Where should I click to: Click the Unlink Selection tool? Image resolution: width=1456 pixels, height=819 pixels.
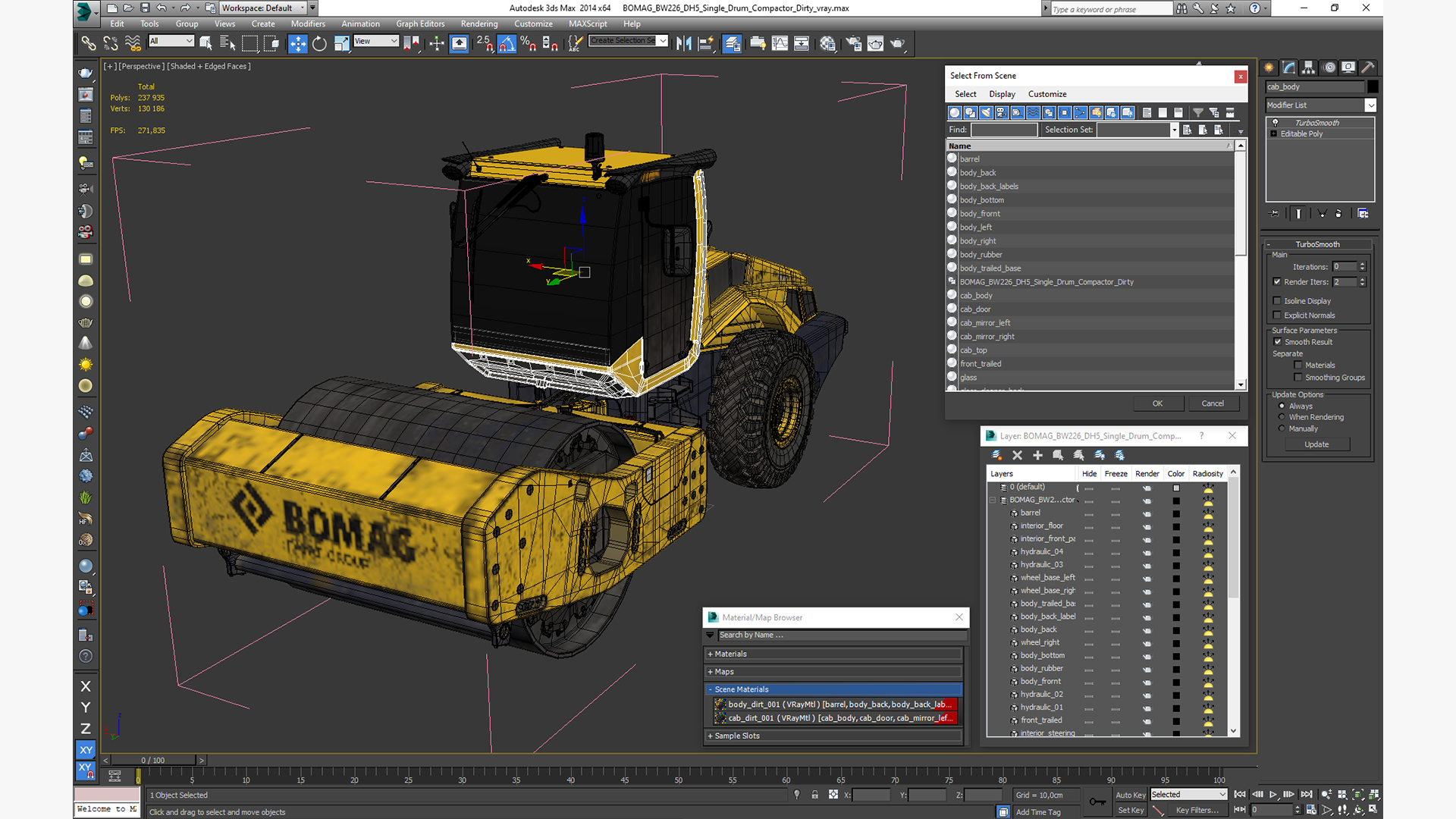click(111, 43)
